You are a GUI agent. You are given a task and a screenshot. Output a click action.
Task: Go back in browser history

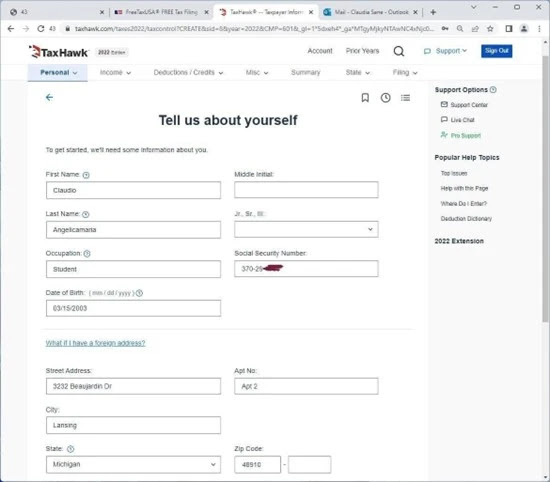(x=11, y=29)
